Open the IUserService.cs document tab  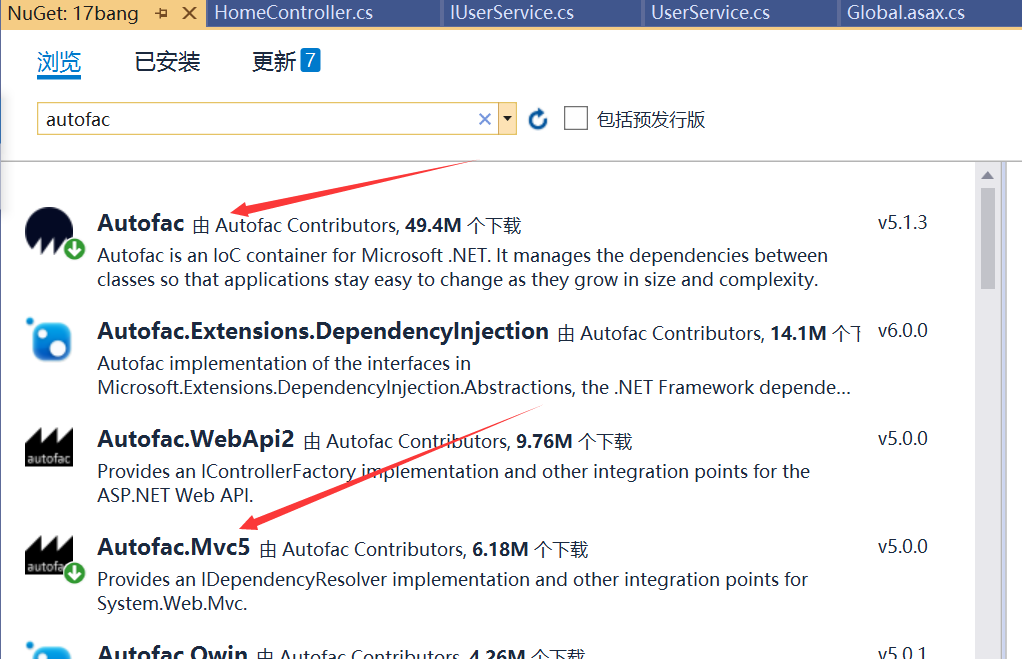[x=512, y=13]
